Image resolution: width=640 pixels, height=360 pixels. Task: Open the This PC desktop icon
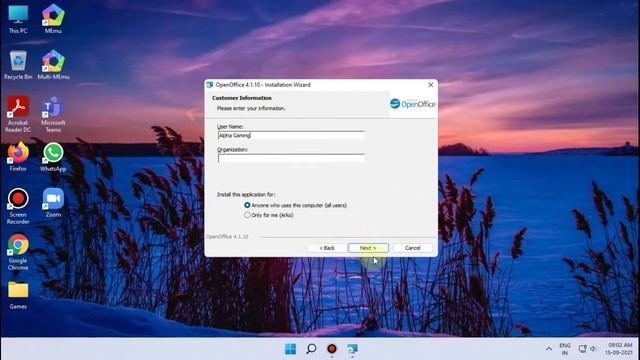18,19
